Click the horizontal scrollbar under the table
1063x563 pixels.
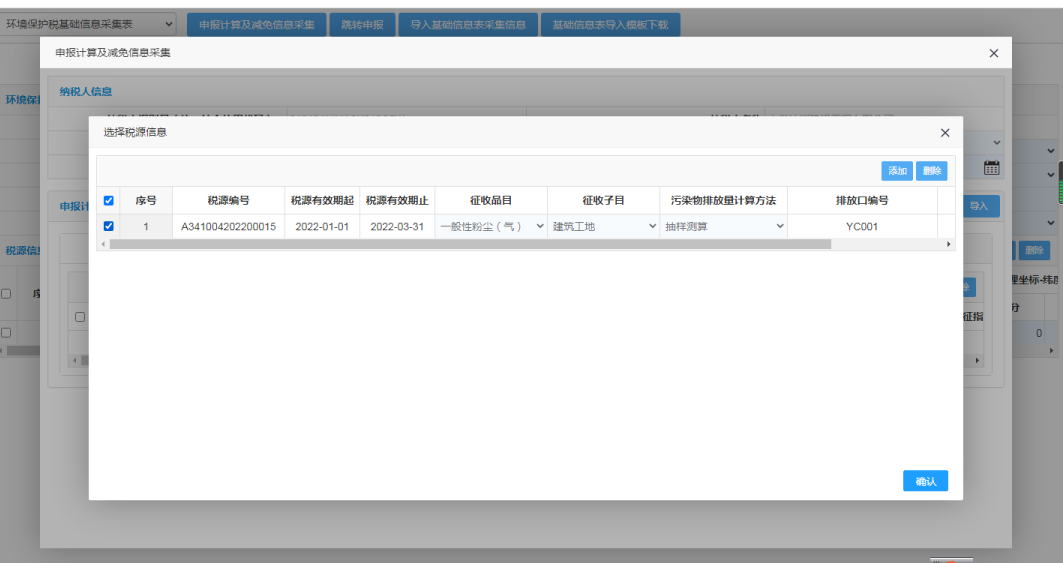click(x=470, y=244)
